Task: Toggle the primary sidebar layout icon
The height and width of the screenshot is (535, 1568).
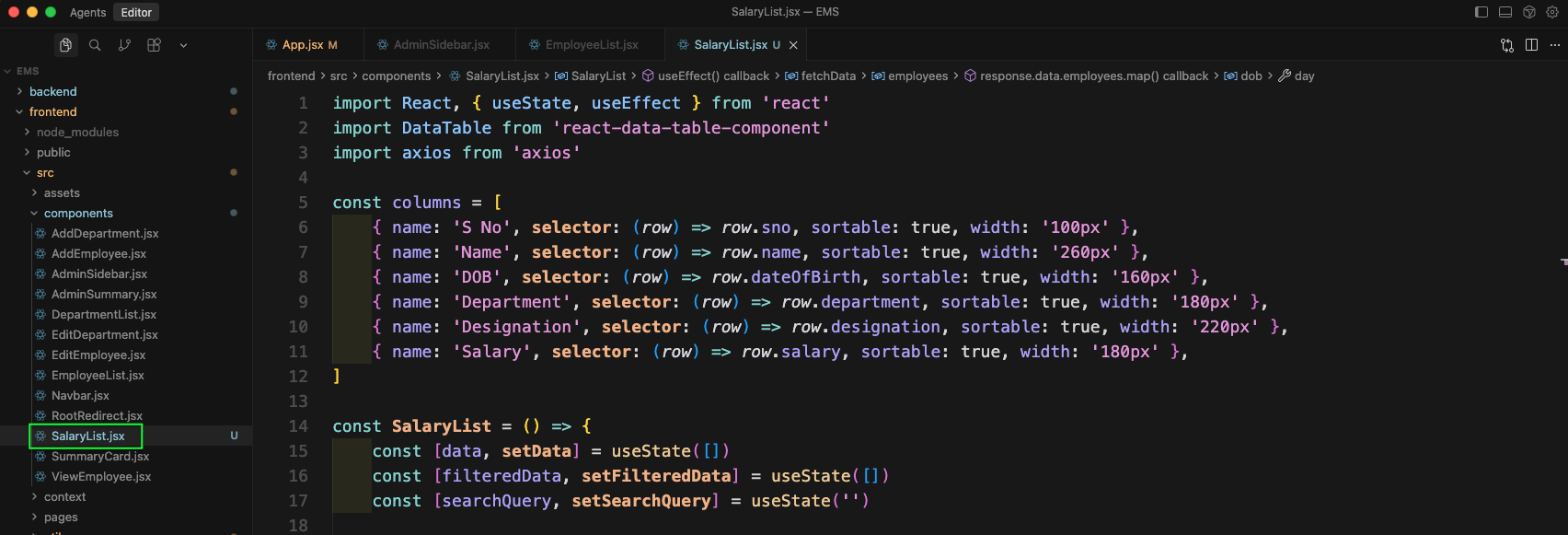Action: (x=1482, y=12)
